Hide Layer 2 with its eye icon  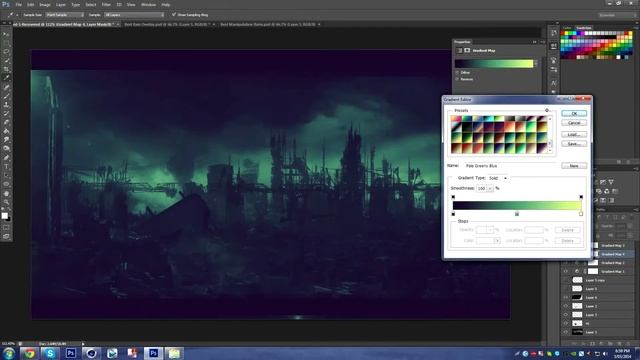[x=566, y=306]
